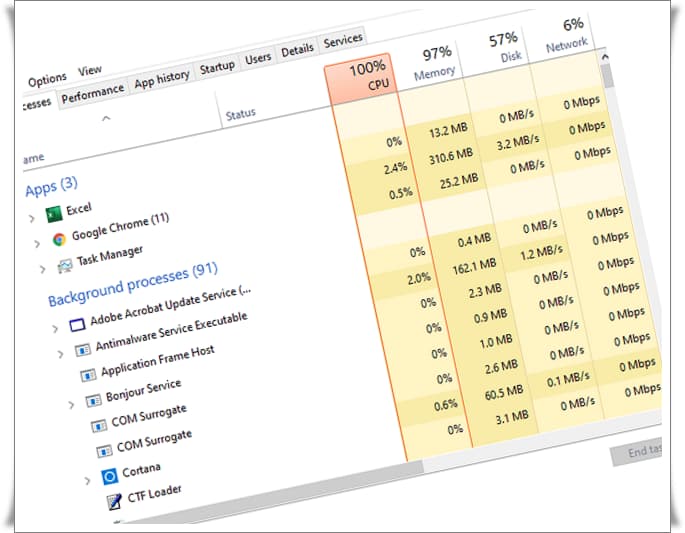Switch to the Services tab

(x=343, y=40)
